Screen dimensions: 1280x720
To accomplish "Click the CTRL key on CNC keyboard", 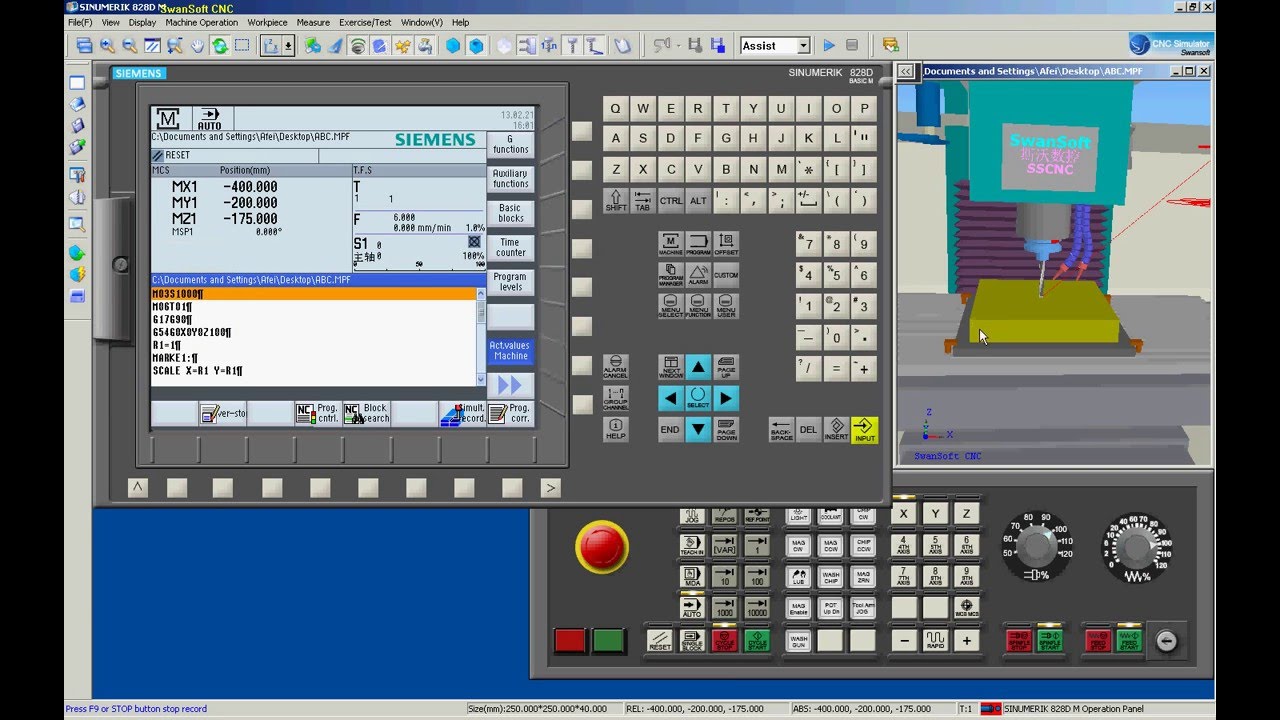I will (x=670, y=200).
